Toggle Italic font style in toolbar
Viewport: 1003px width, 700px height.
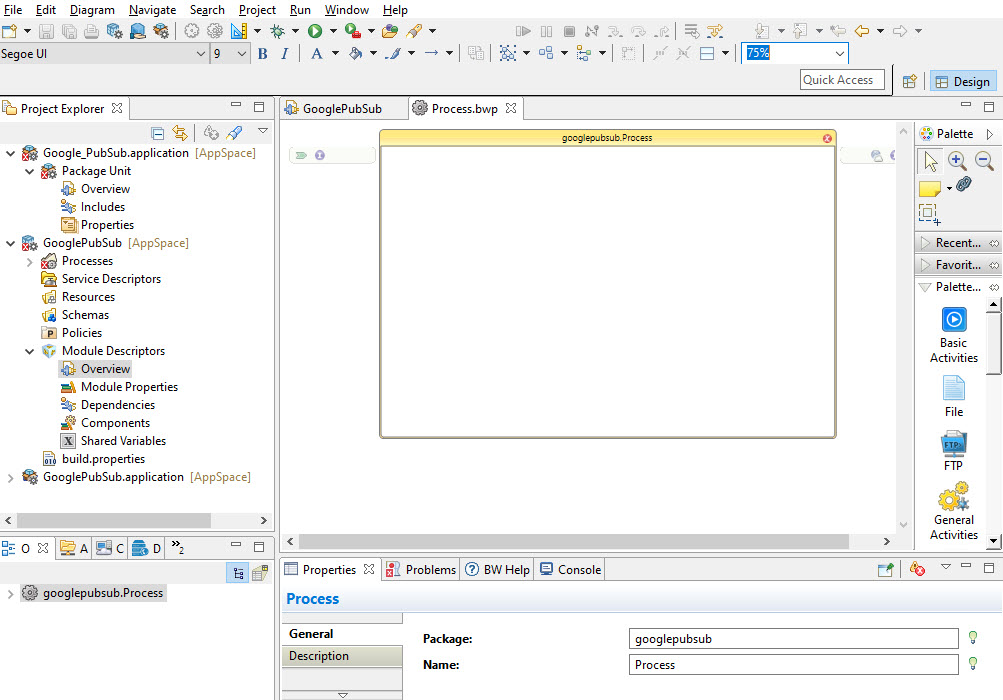click(285, 54)
